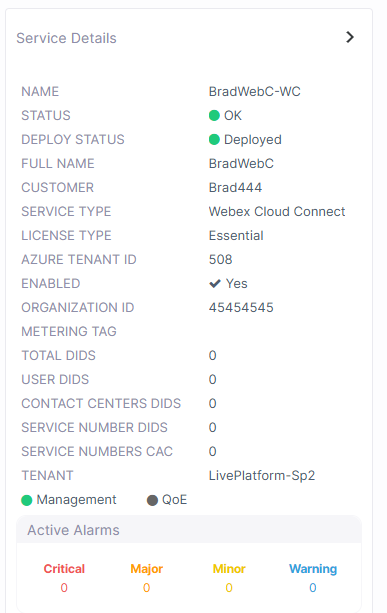Click the green Management indicator dot
Viewport: 387px width, 613px height.
tap(27, 500)
